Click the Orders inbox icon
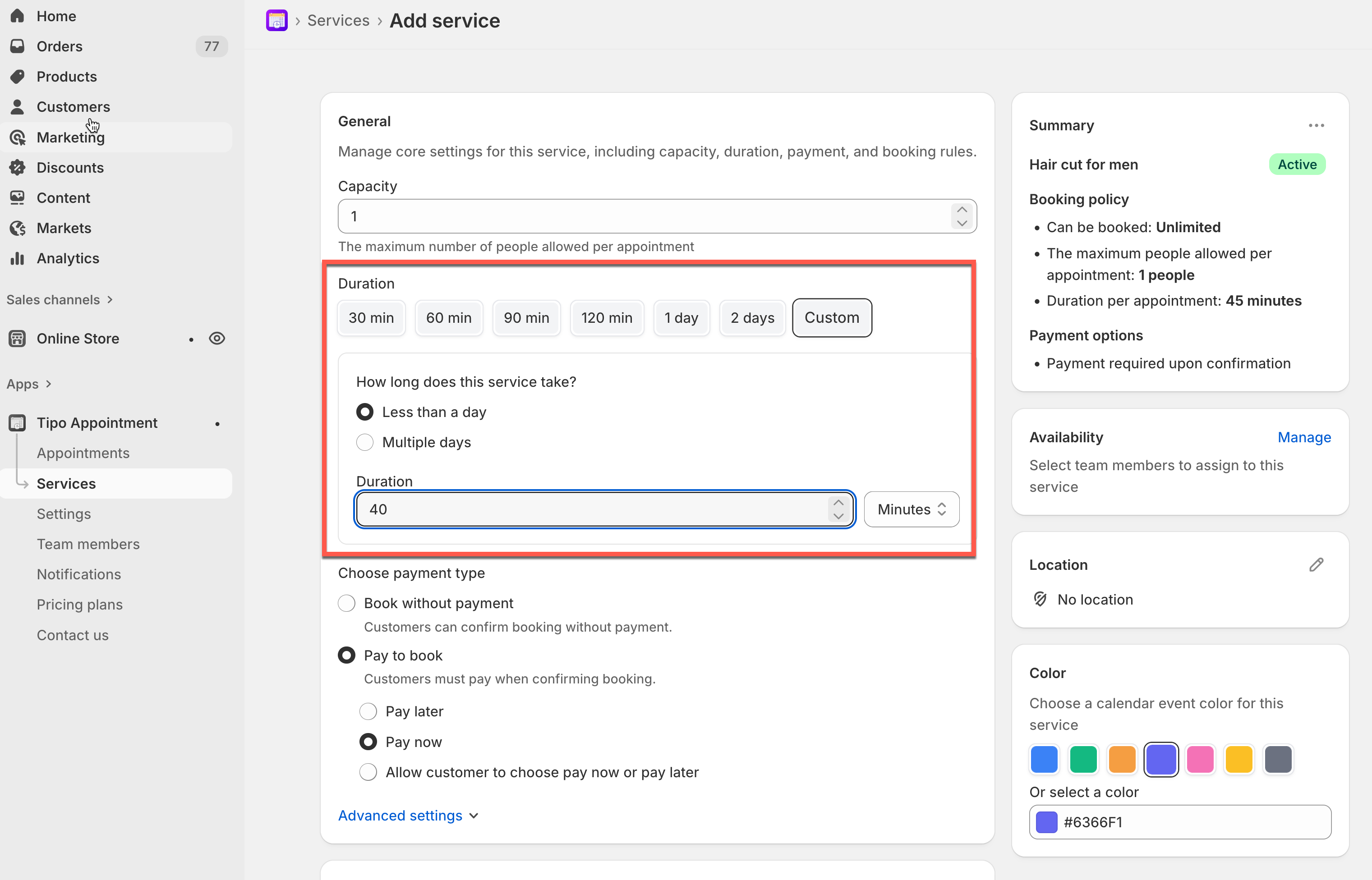The width and height of the screenshot is (1372, 880). pyautogui.click(x=18, y=46)
